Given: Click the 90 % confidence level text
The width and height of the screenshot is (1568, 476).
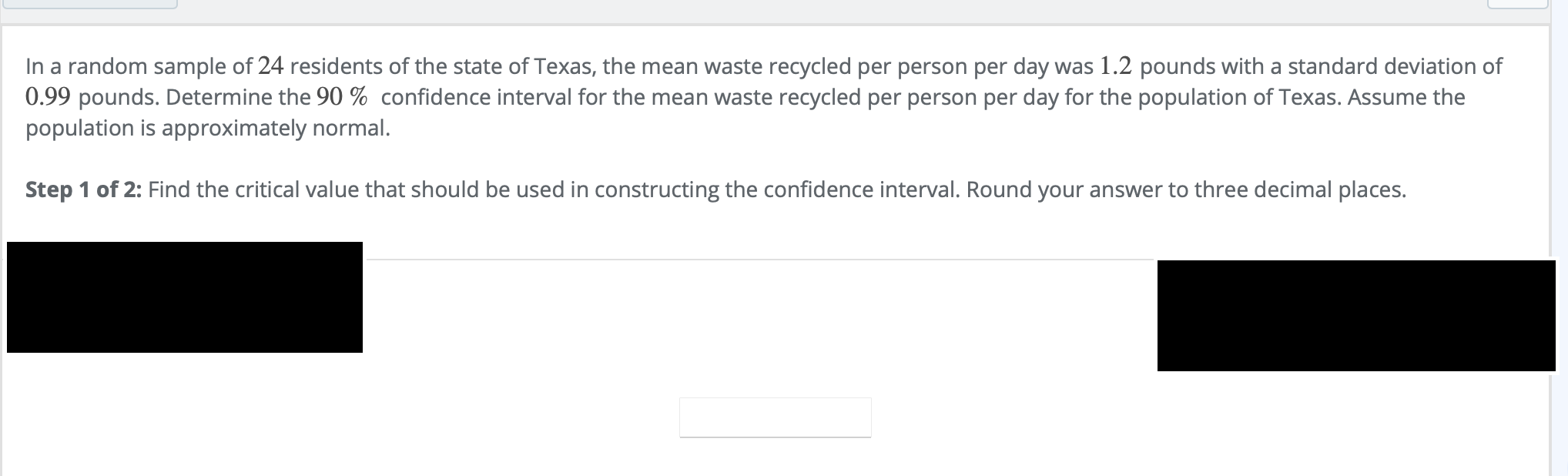Looking at the screenshot, I should pos(342,97).
